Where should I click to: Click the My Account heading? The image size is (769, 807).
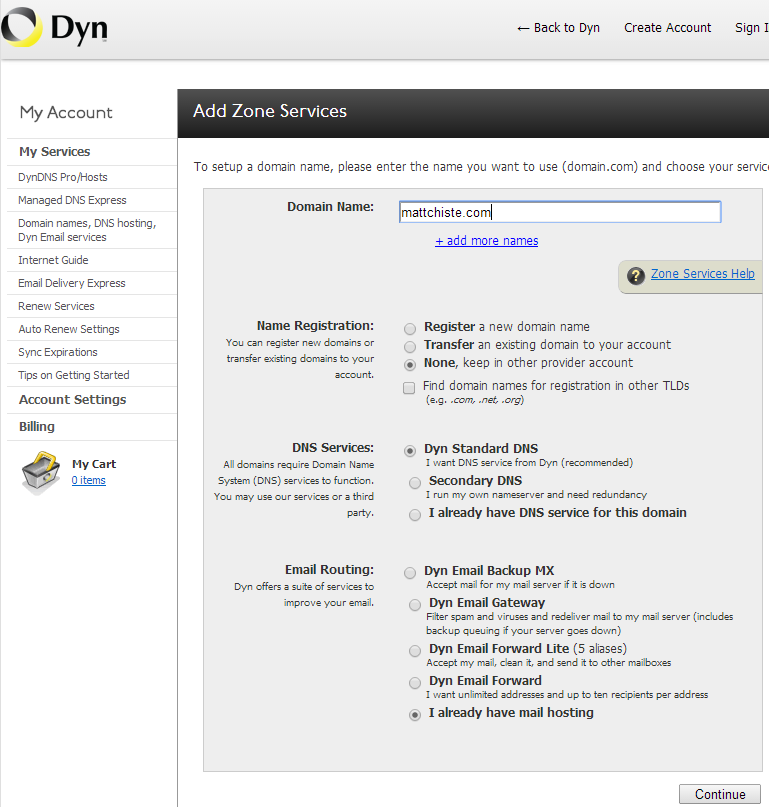coord(66,112)
